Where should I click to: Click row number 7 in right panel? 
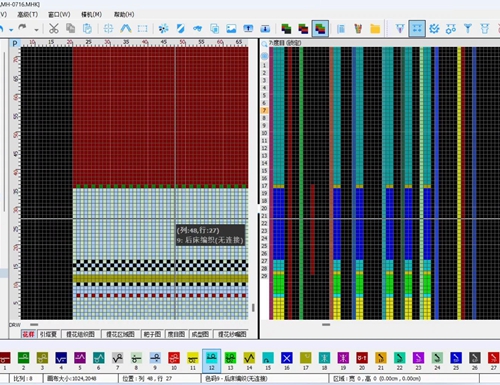tap(264, 110)
